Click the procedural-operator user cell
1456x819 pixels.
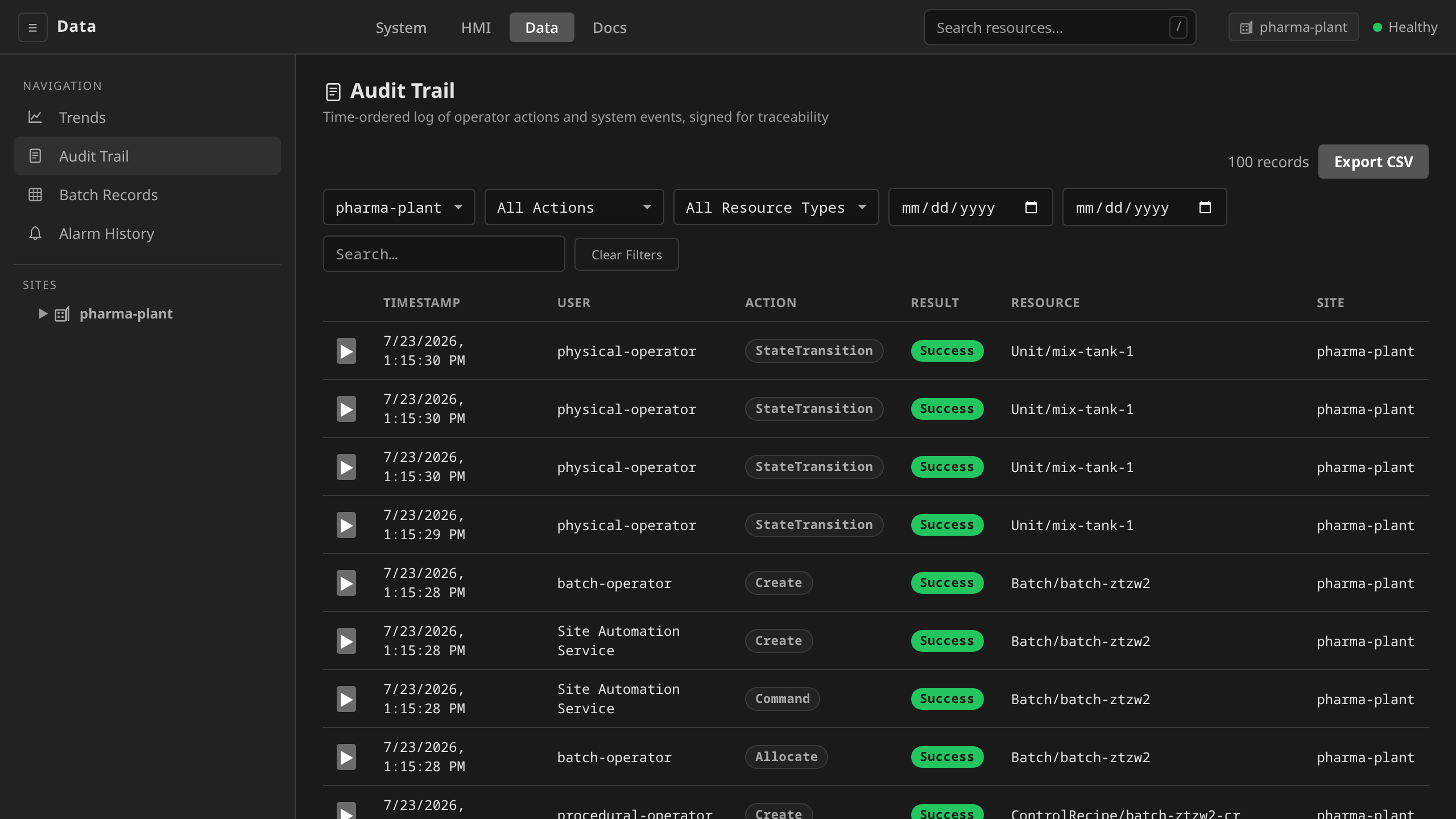click(x=635, y=814)
